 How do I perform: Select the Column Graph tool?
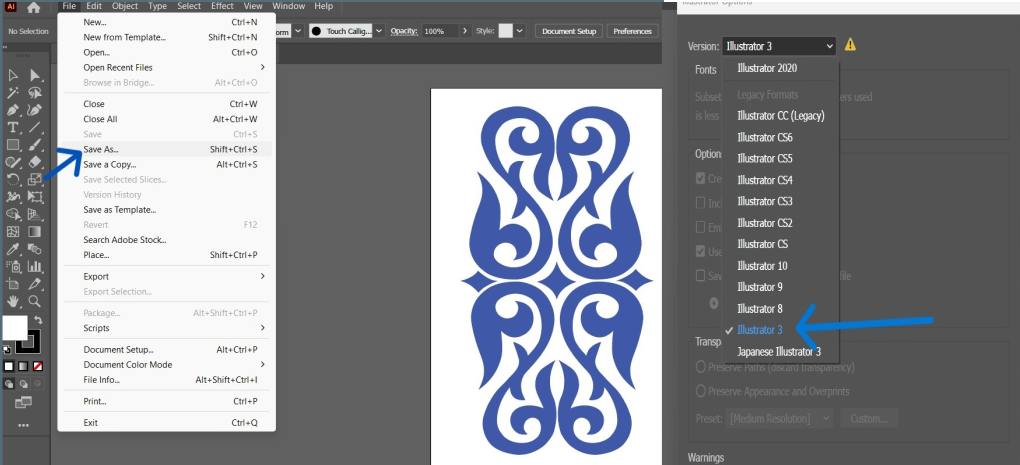pos(35,267)
